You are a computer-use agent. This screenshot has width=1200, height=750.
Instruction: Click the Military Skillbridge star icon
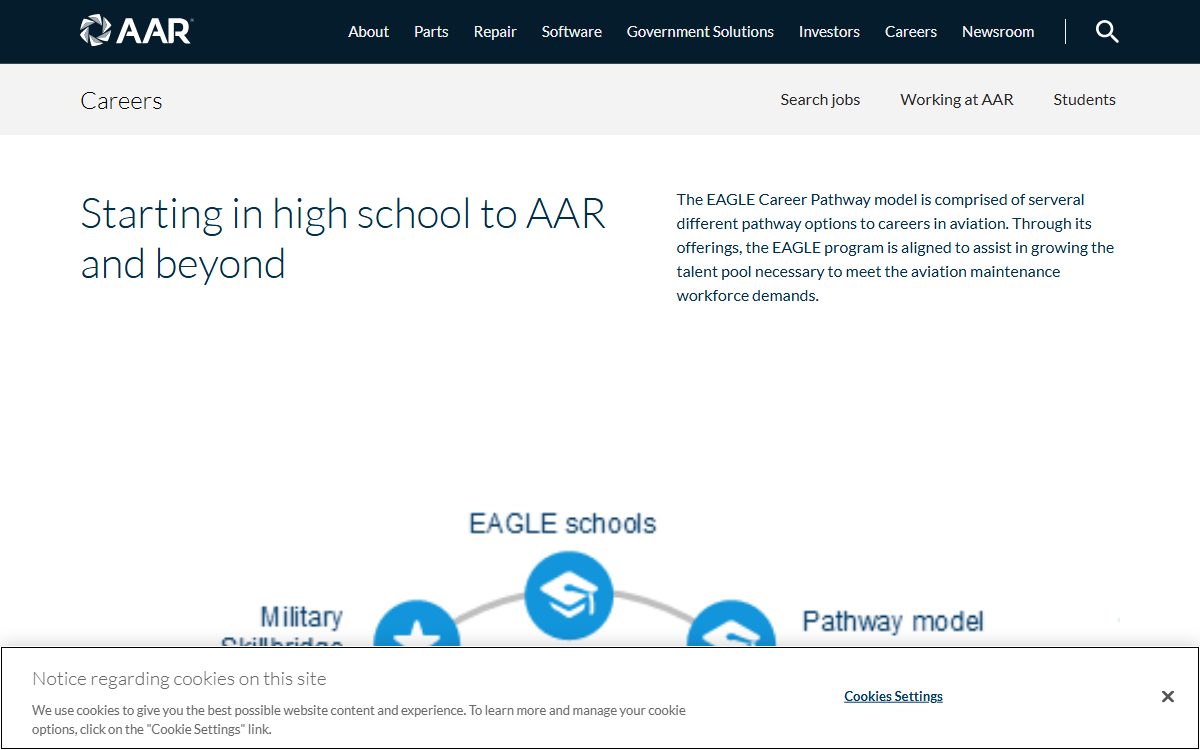[x=417, y=624]
